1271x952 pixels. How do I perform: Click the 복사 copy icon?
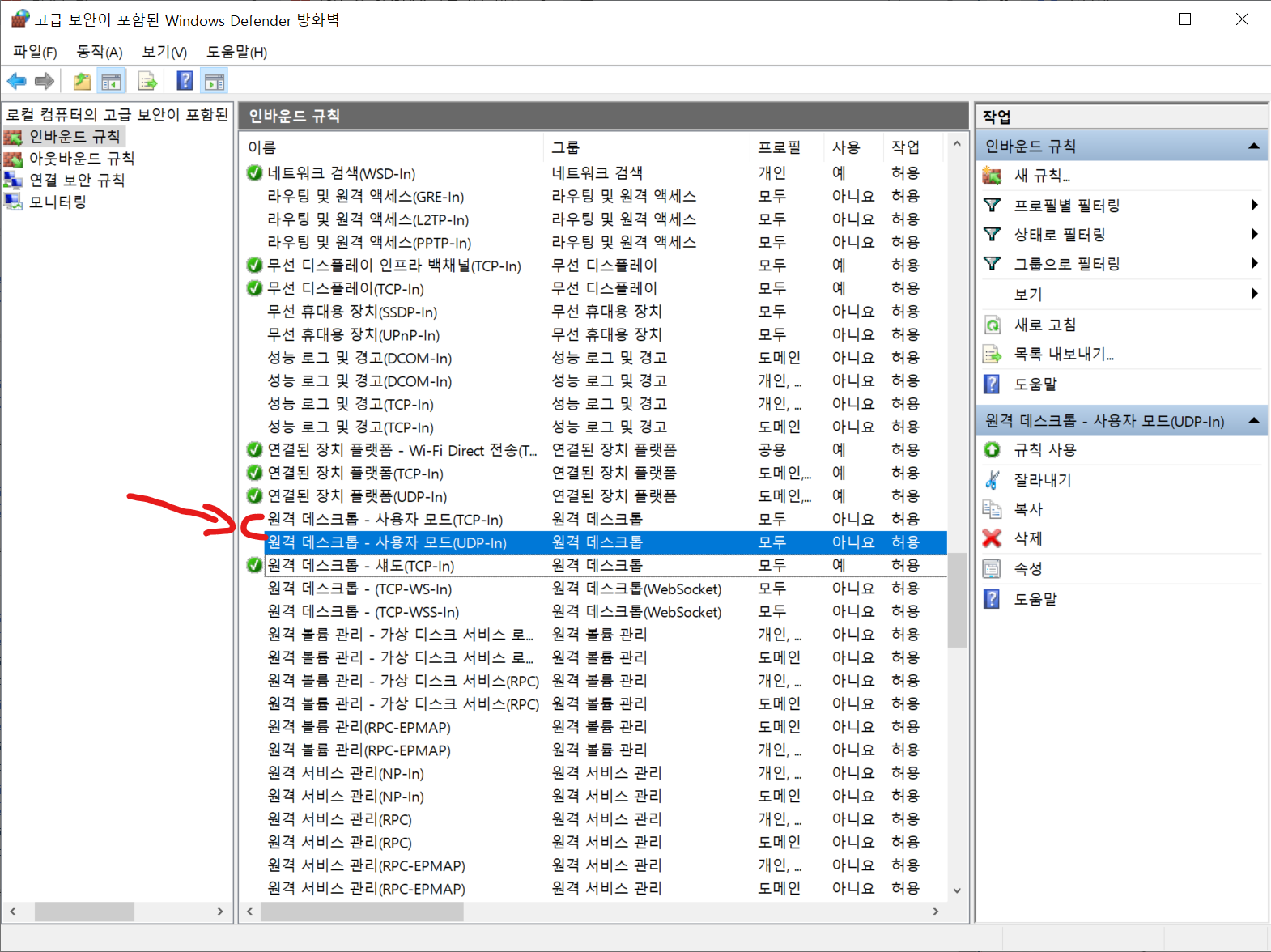point(992,508)
